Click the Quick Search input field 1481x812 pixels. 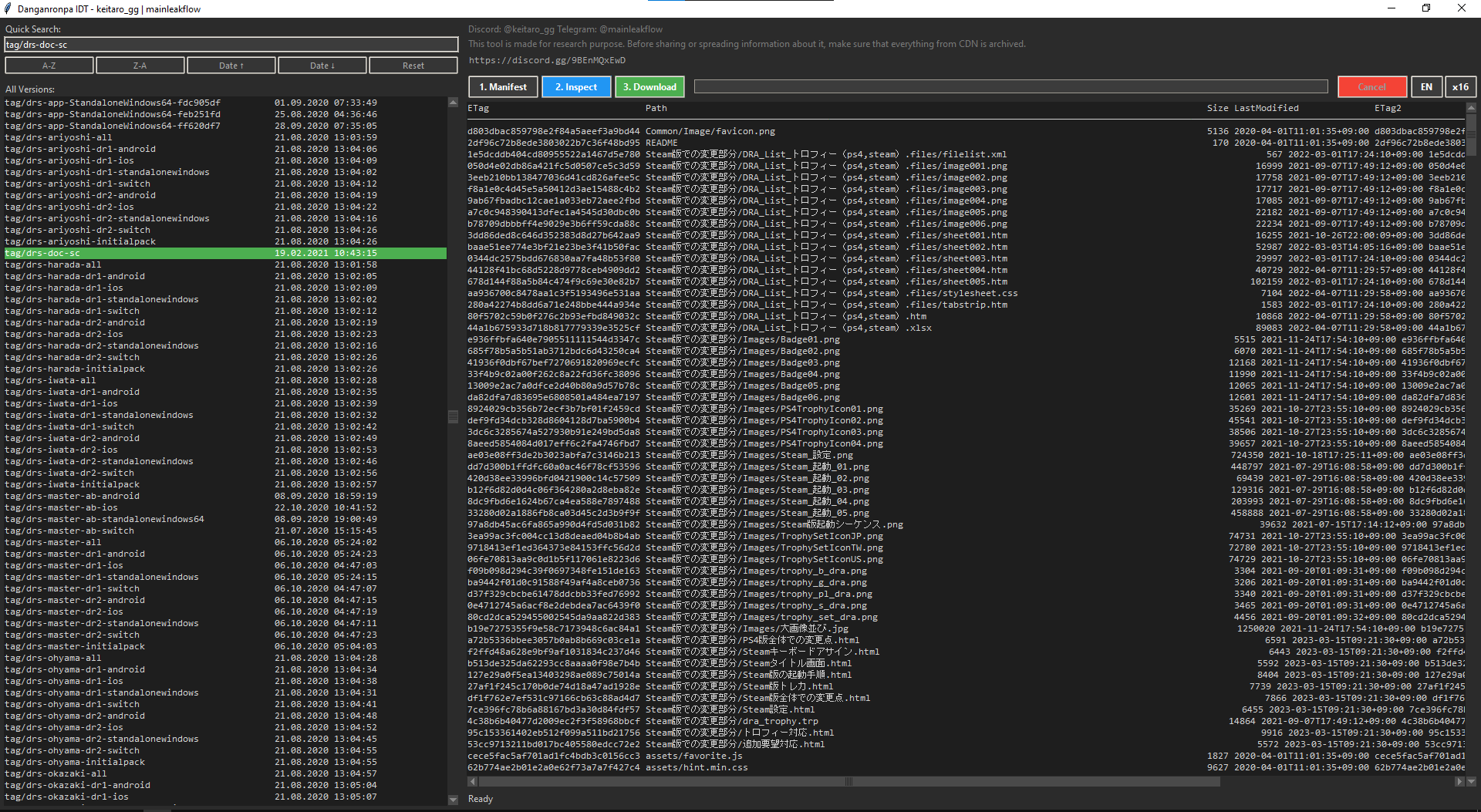pyautogui.click(x=231, y=45)
